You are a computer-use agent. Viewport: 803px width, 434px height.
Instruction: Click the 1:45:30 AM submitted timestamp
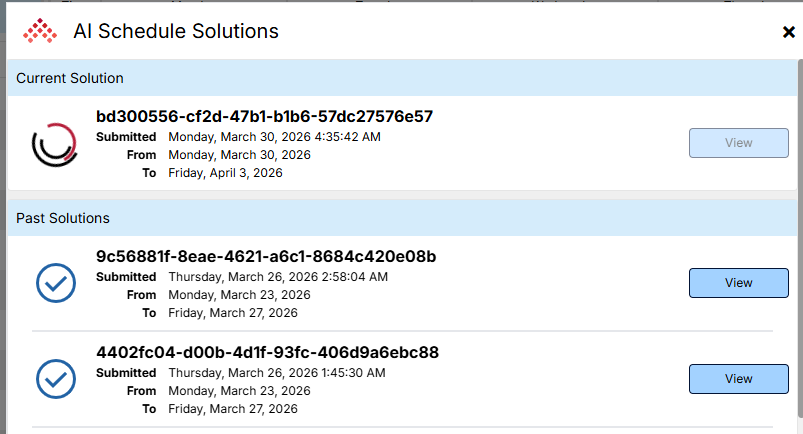coord(278,373)
